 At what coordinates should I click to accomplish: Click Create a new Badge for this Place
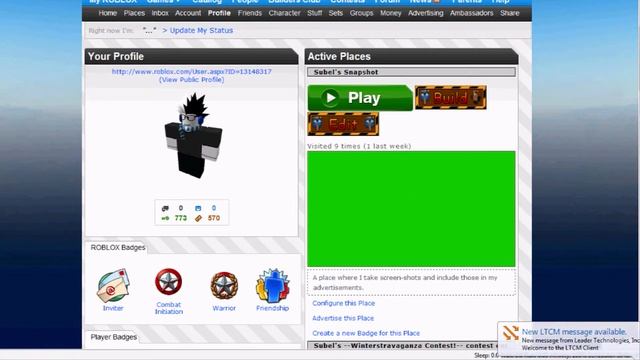point(366,333)
